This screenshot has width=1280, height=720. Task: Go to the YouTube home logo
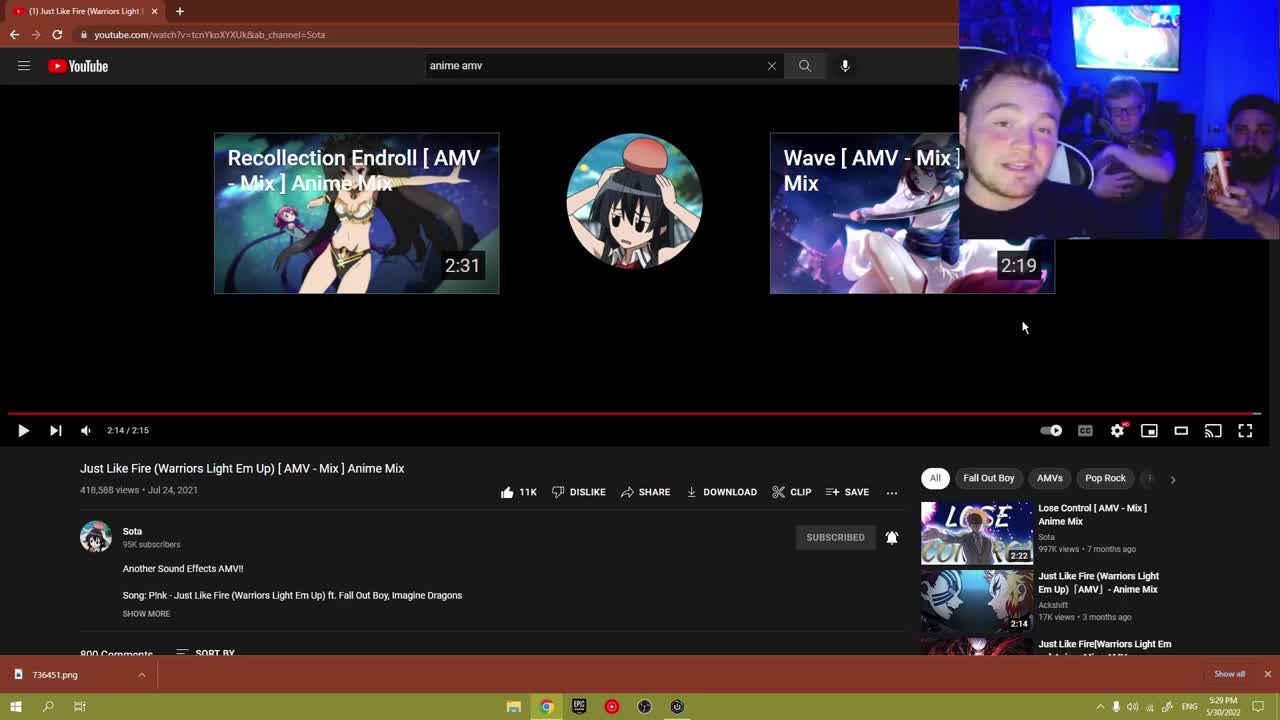click(x=78, y=66)
